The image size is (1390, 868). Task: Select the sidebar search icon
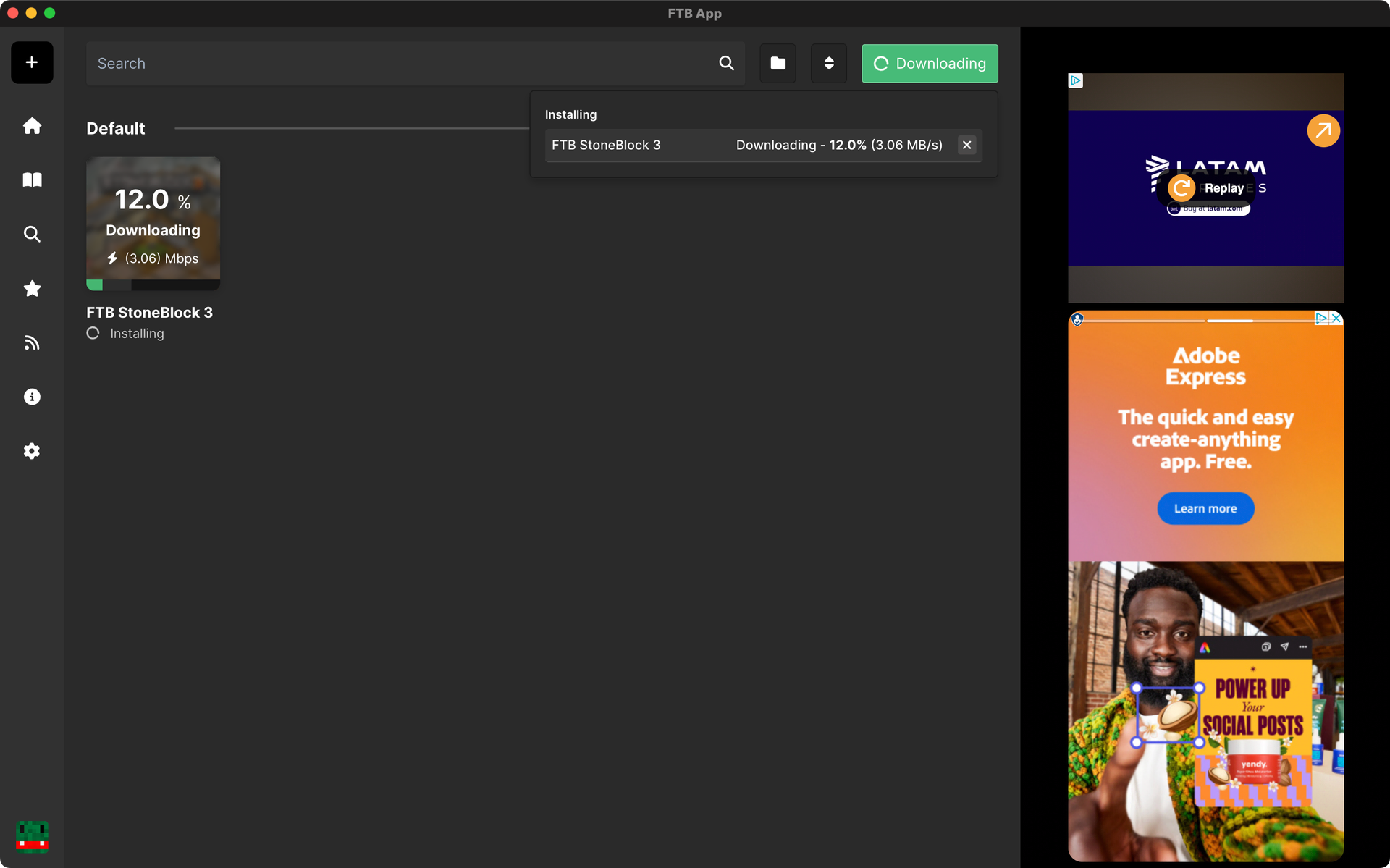[x=32, y=234]
